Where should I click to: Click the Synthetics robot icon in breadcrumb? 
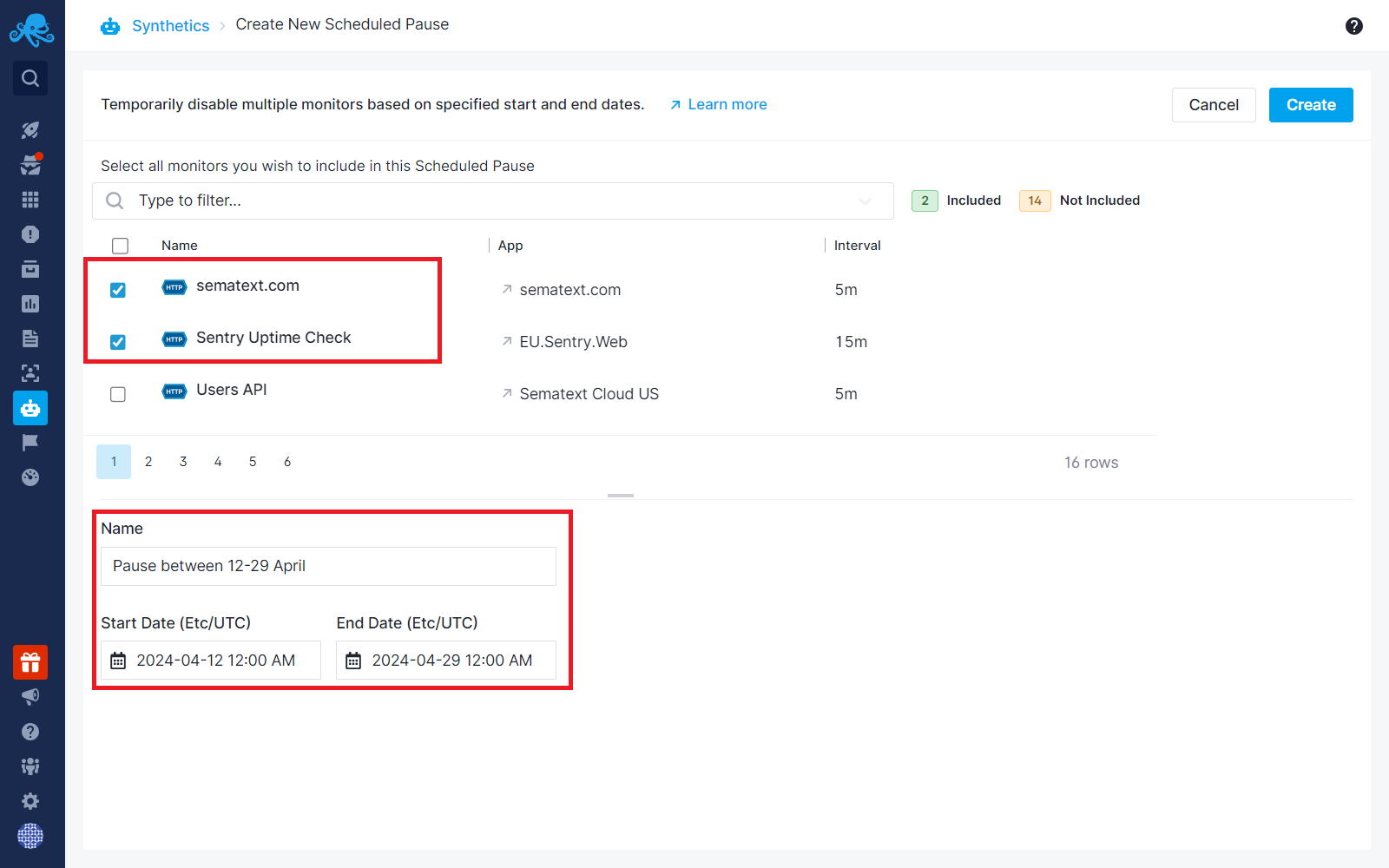point(110,26)
